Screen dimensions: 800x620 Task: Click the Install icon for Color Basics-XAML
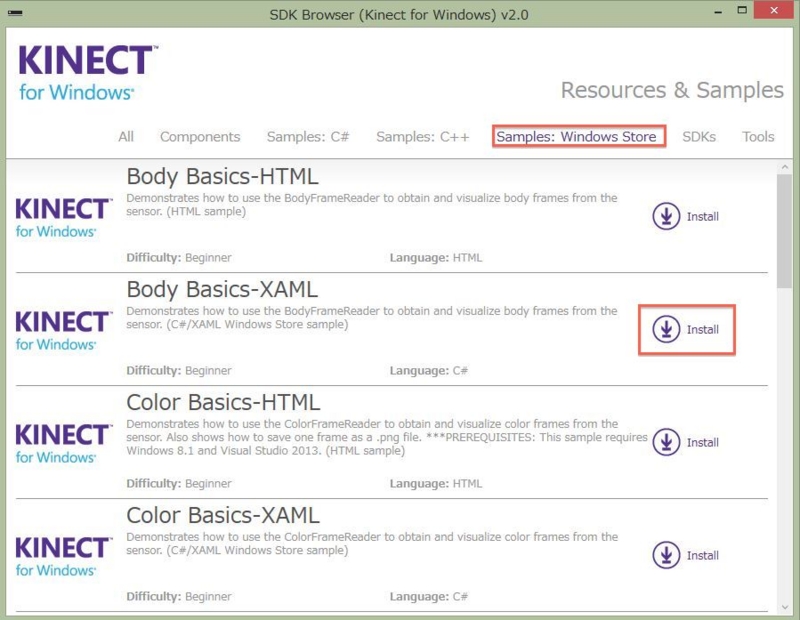[667, 554]
